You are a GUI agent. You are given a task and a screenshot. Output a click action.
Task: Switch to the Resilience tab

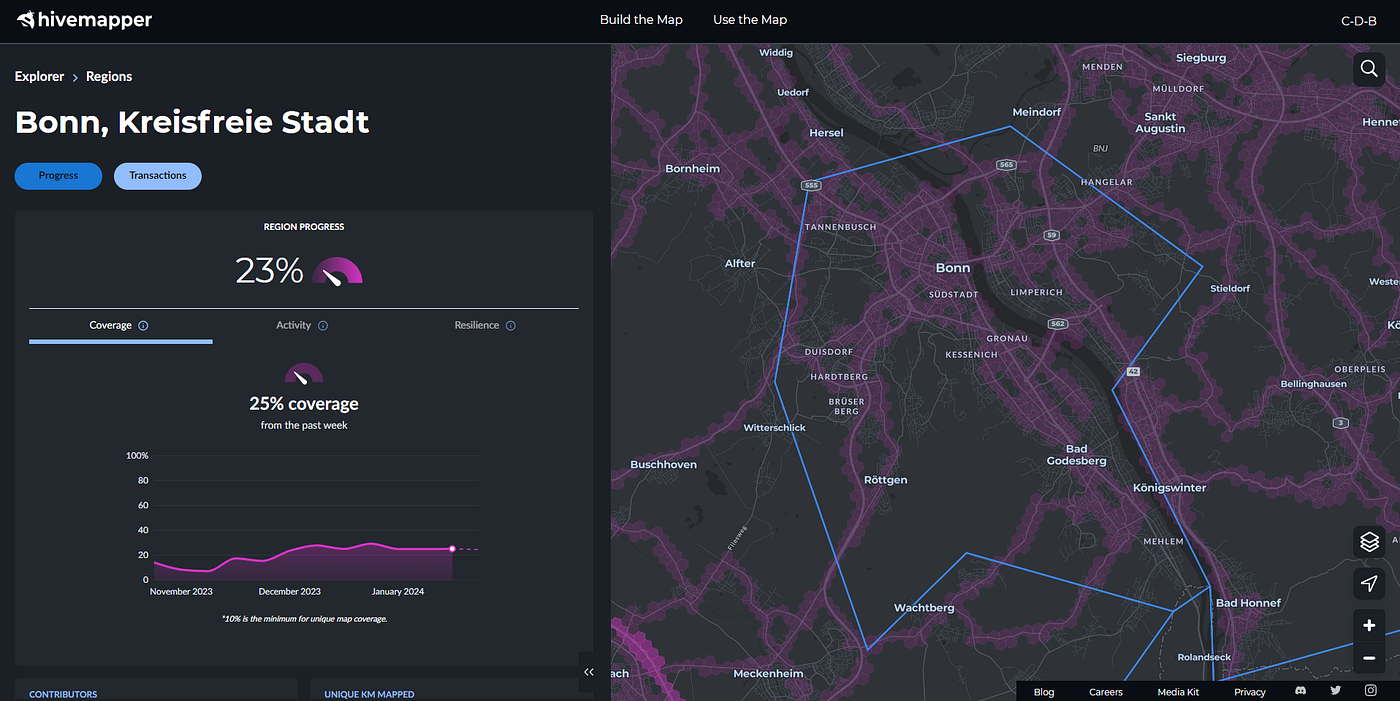click(x=485, y=326)
